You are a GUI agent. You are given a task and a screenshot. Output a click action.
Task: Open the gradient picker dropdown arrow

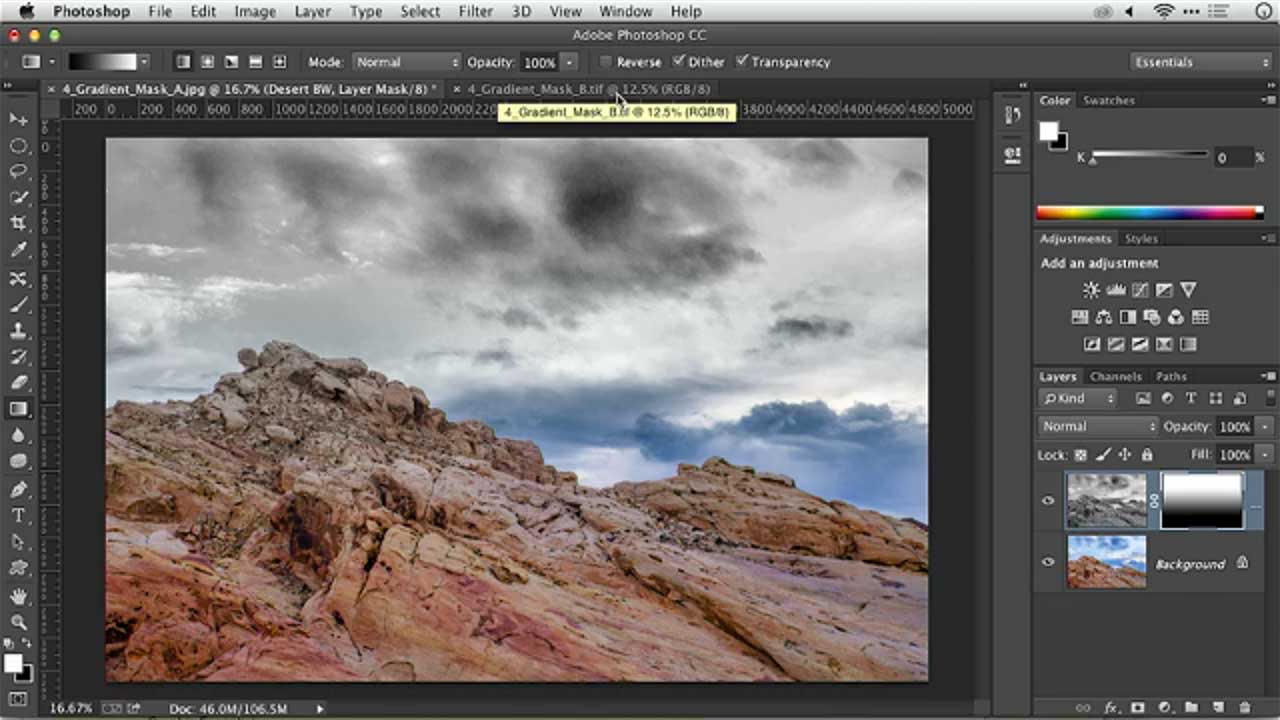(x=144, y=62)
